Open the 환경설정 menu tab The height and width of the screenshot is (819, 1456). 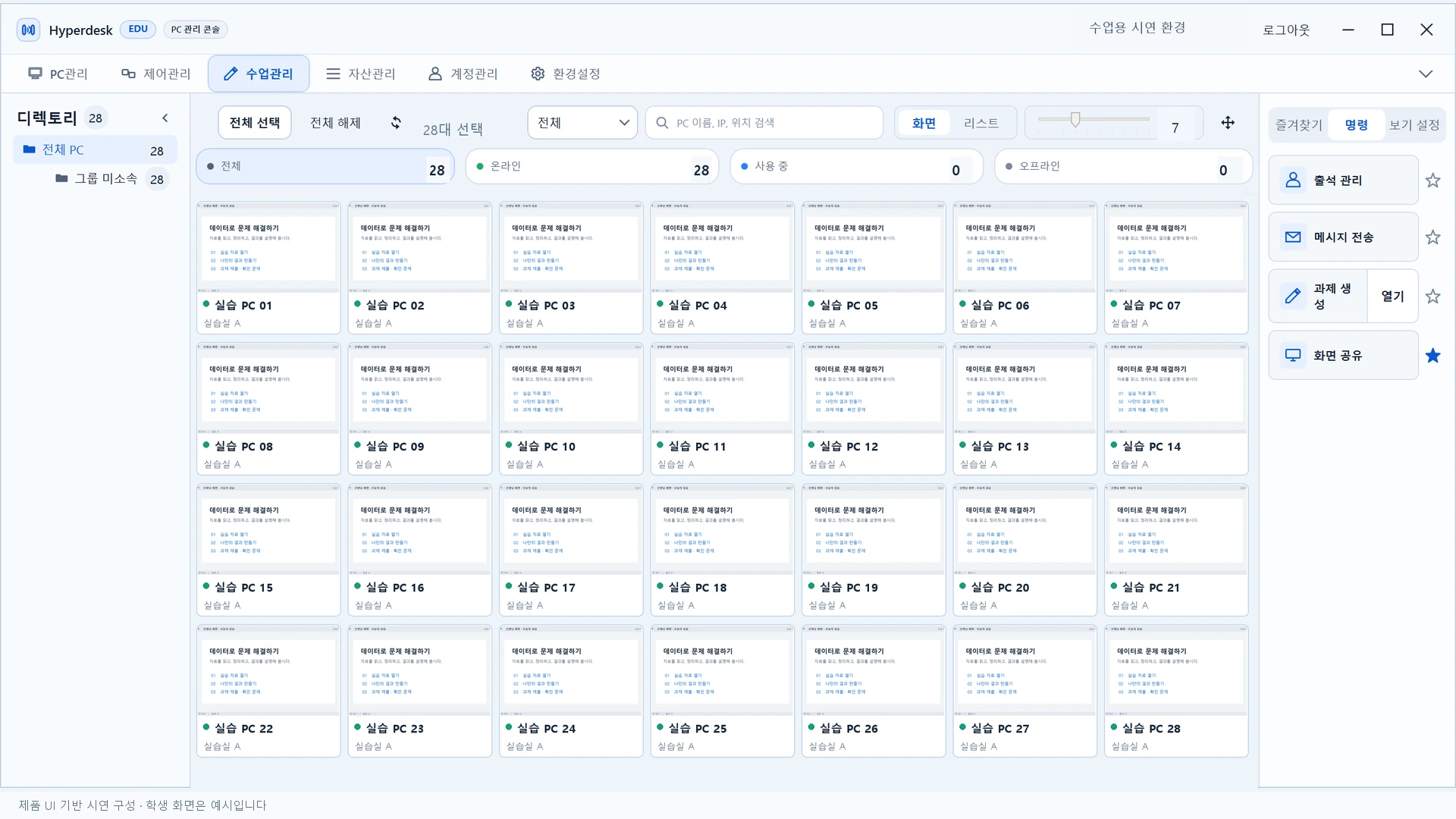click(566, 74)
